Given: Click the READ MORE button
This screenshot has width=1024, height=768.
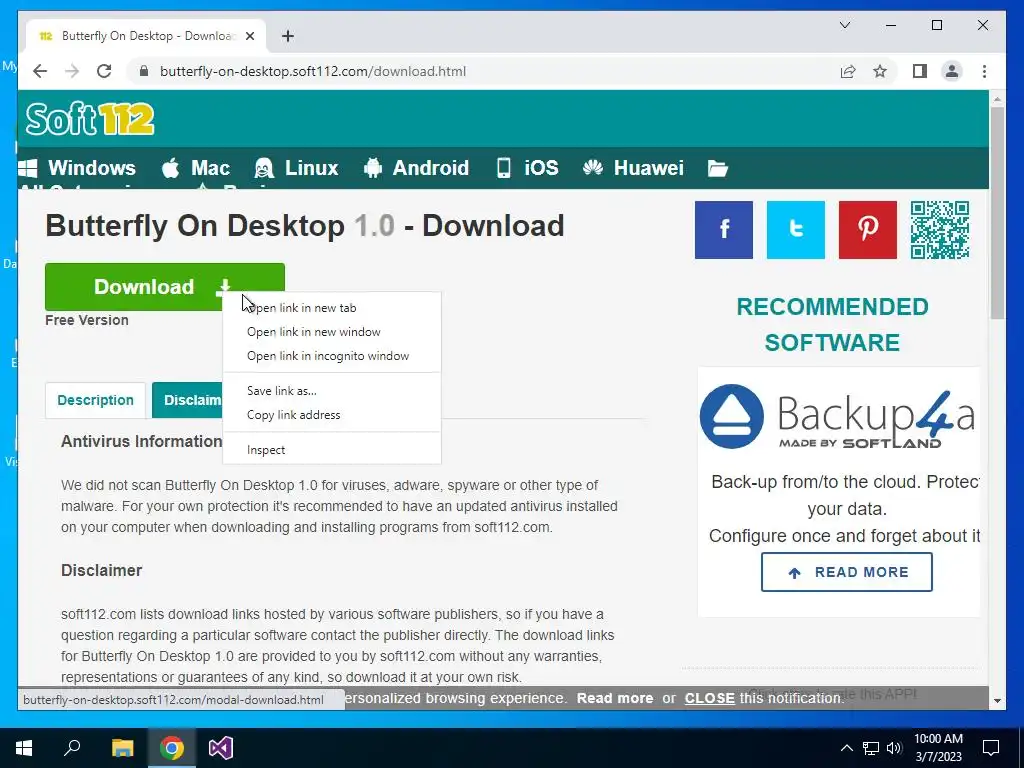Looking at the screenshot, I should pyautogui.click(x=846, y=572).
